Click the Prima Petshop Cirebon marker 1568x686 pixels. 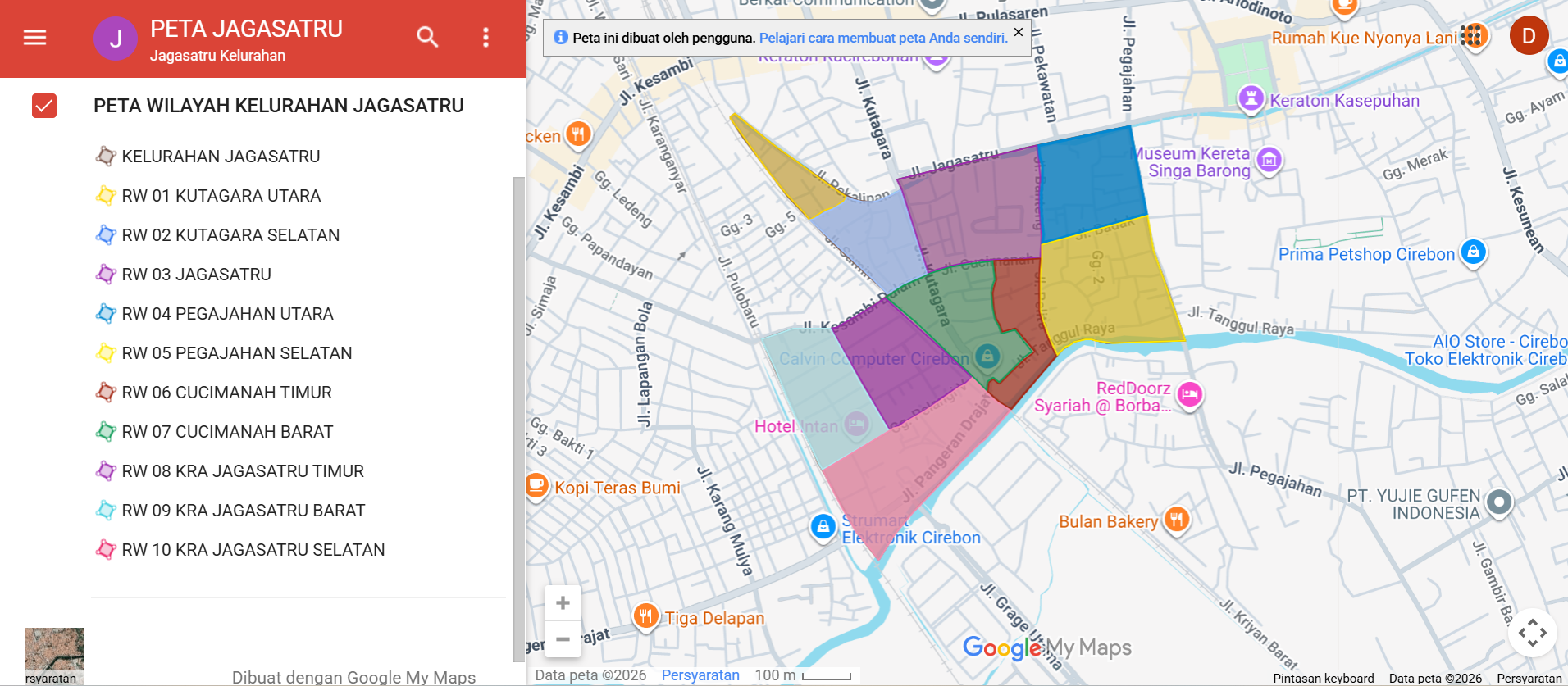(1473, 252)
